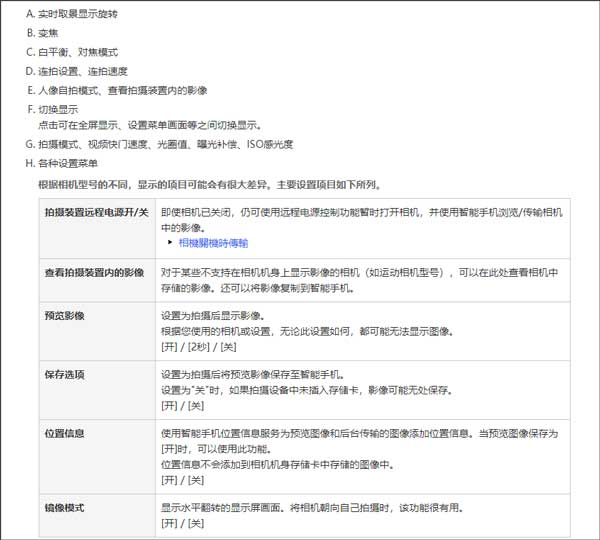Image resolution: width=600 pixels, height=540 pixels.
Task: Click list item F 切换显示
Action: [58, 109]
